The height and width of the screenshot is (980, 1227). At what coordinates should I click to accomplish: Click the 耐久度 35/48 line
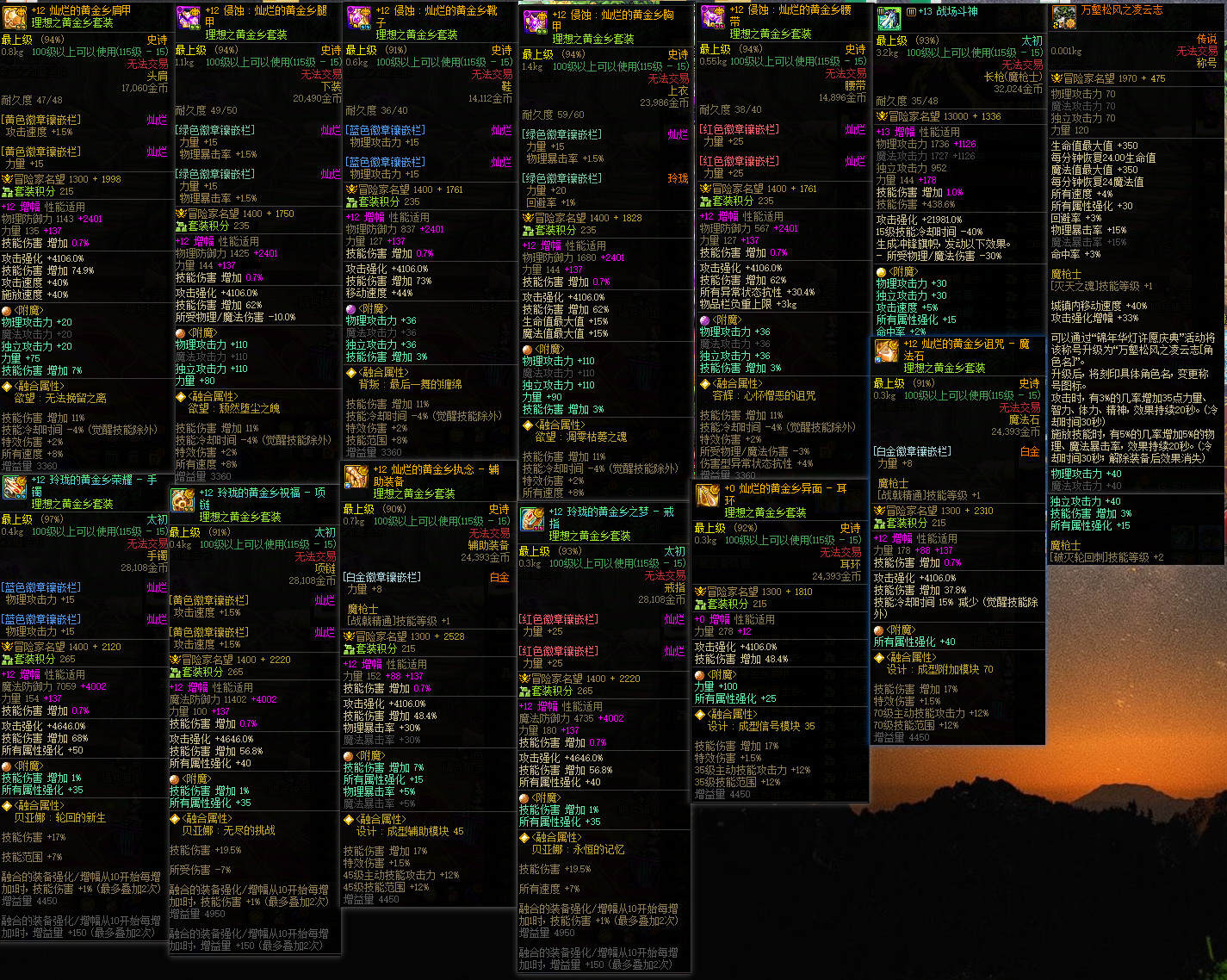point(908,101)
